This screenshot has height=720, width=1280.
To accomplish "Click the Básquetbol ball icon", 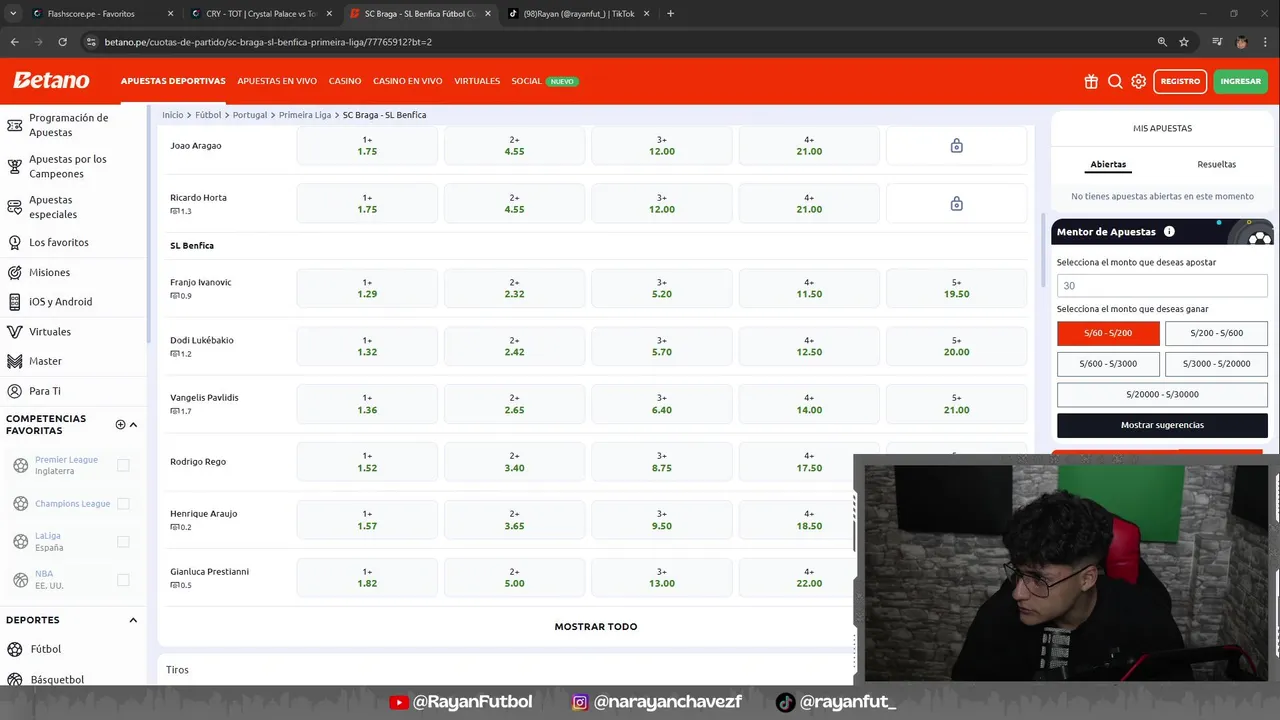I will [x=15, y=679].
